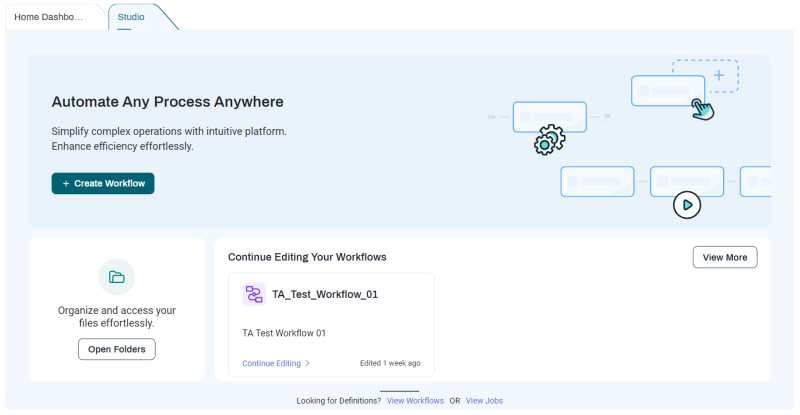Click the chevron next to Continue Editing
This screenshot has height=415, width=800.
pyautogui.click(x=308, y=364)
